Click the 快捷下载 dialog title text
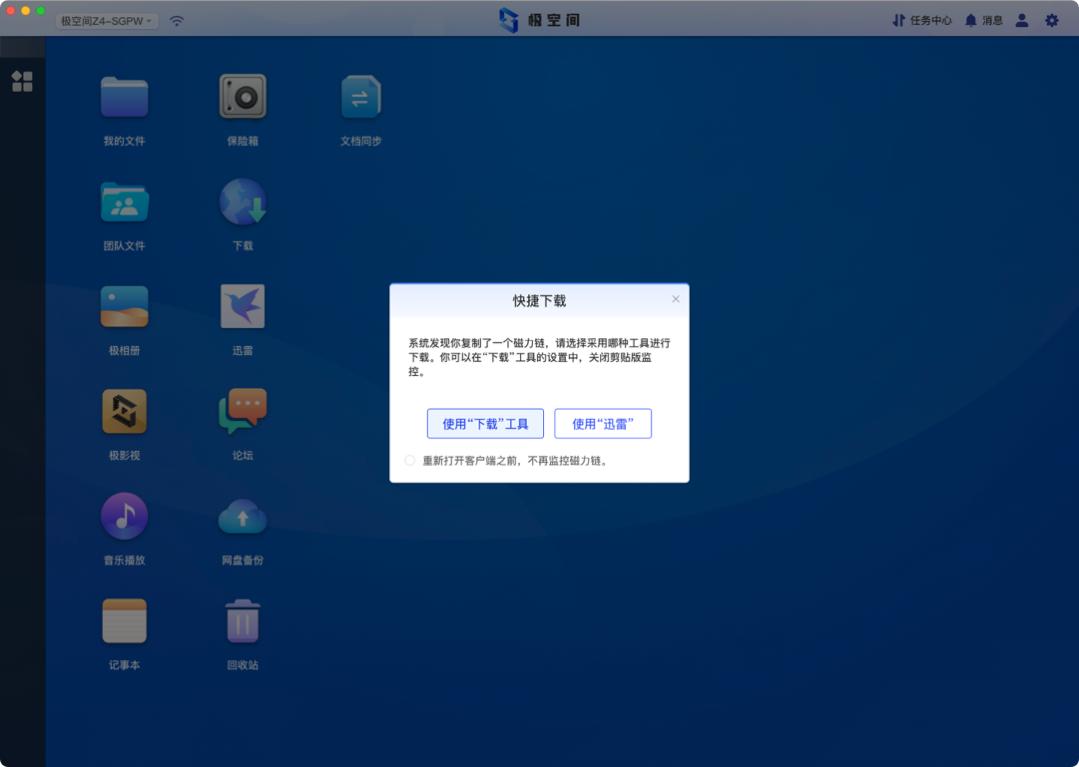The width and height of the screenshot is (1079, 767). tap(540, 301)
